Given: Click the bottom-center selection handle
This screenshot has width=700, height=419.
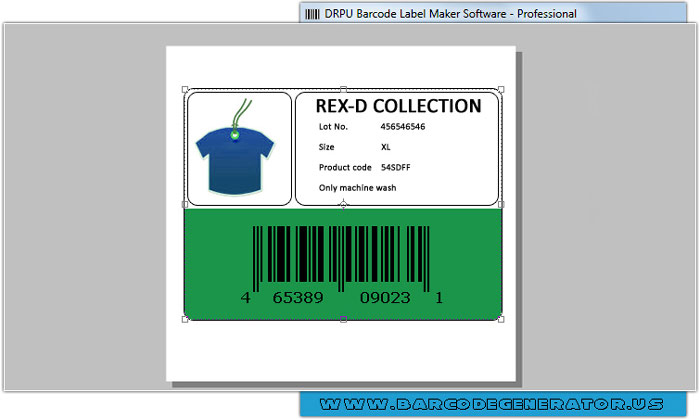Looking at the screenshot, I should 343,319.
